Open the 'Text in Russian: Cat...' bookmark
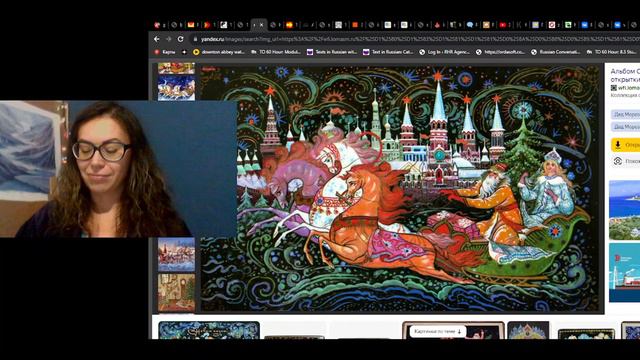This screenshot has width=640, height=360. point(388,52)
